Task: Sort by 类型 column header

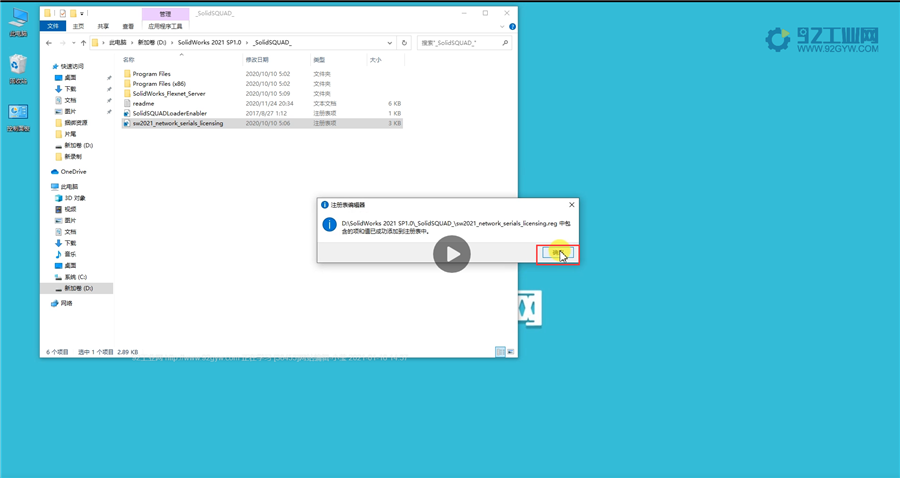Action: [x=319, y=60]
